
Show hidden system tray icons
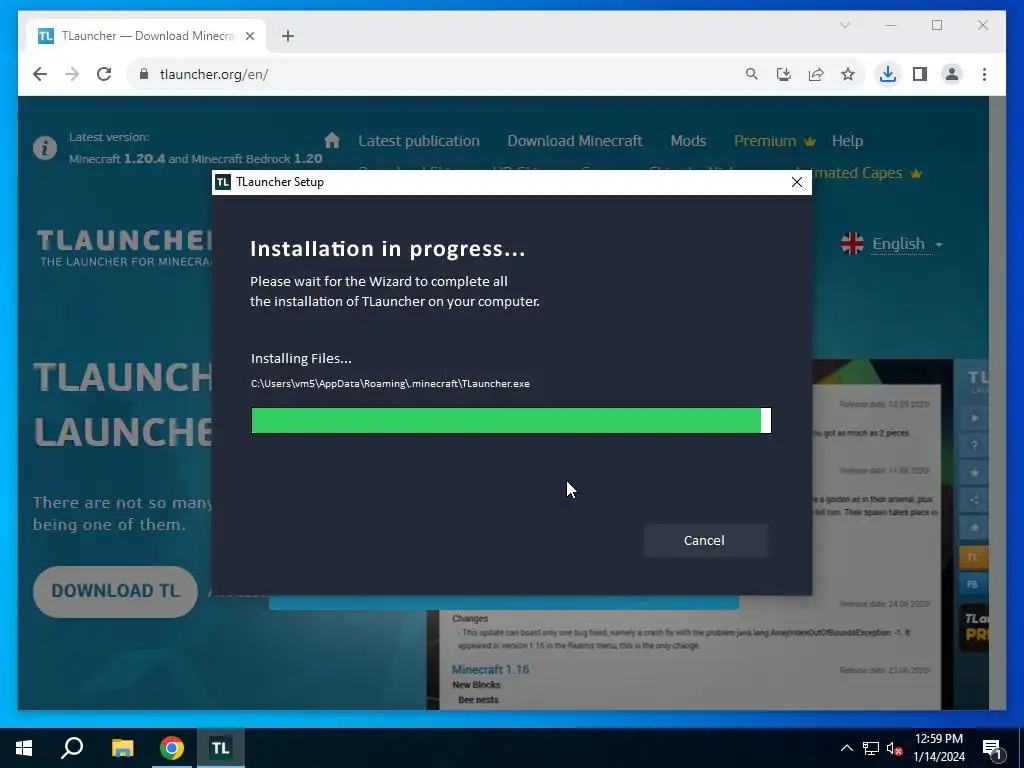point(846,748)
